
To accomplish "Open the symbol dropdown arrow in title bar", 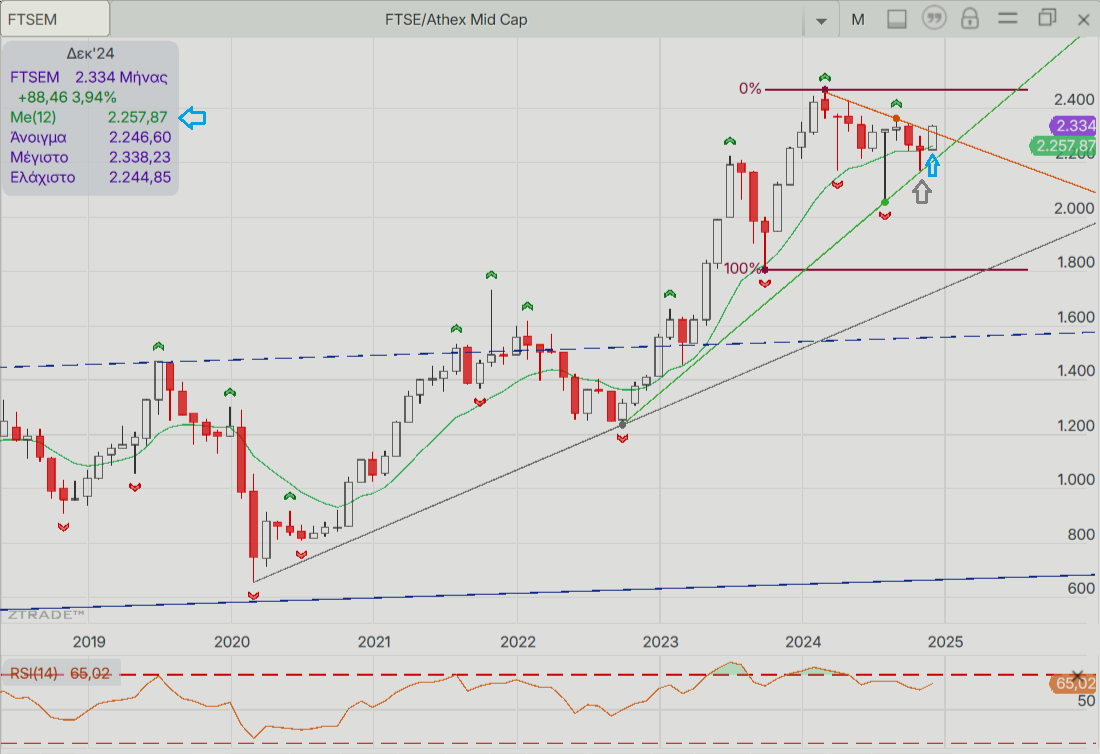I will 821,21.
